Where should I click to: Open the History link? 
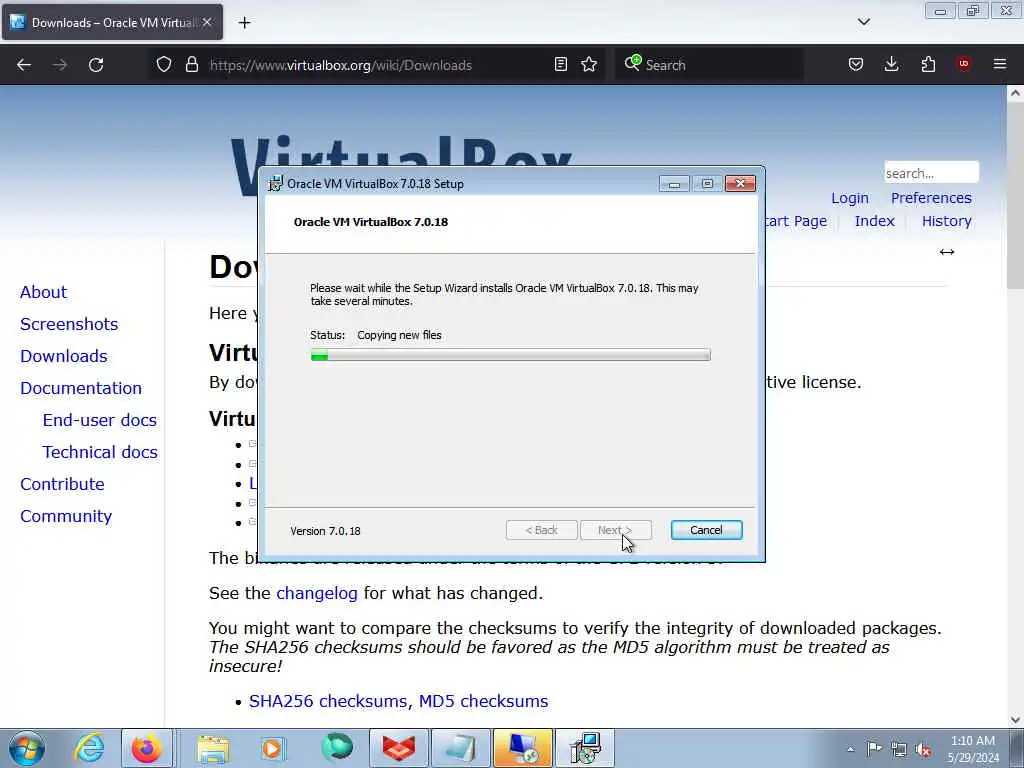(946, 221)
